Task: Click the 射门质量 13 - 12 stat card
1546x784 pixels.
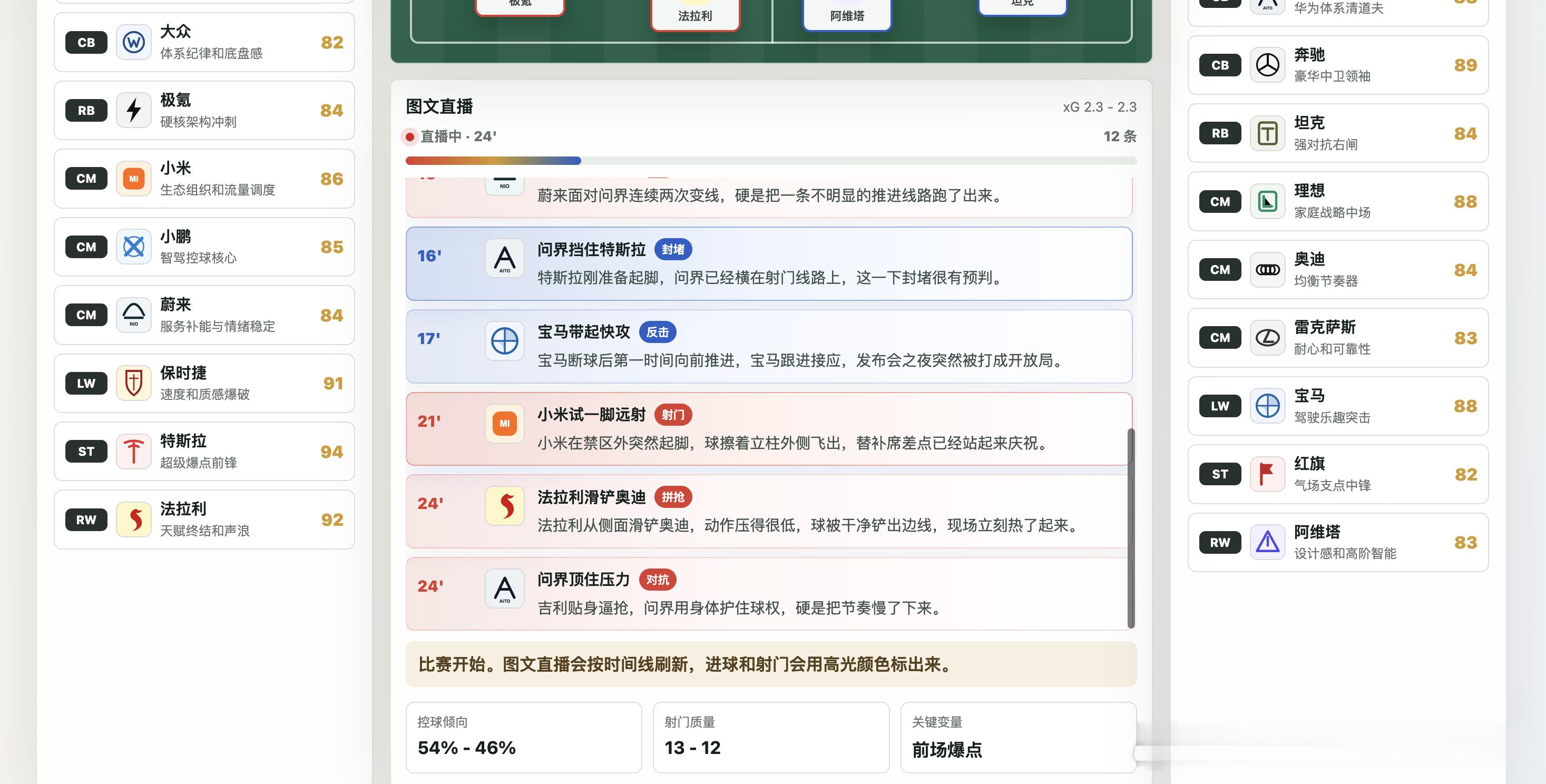Action: point(770,737)
